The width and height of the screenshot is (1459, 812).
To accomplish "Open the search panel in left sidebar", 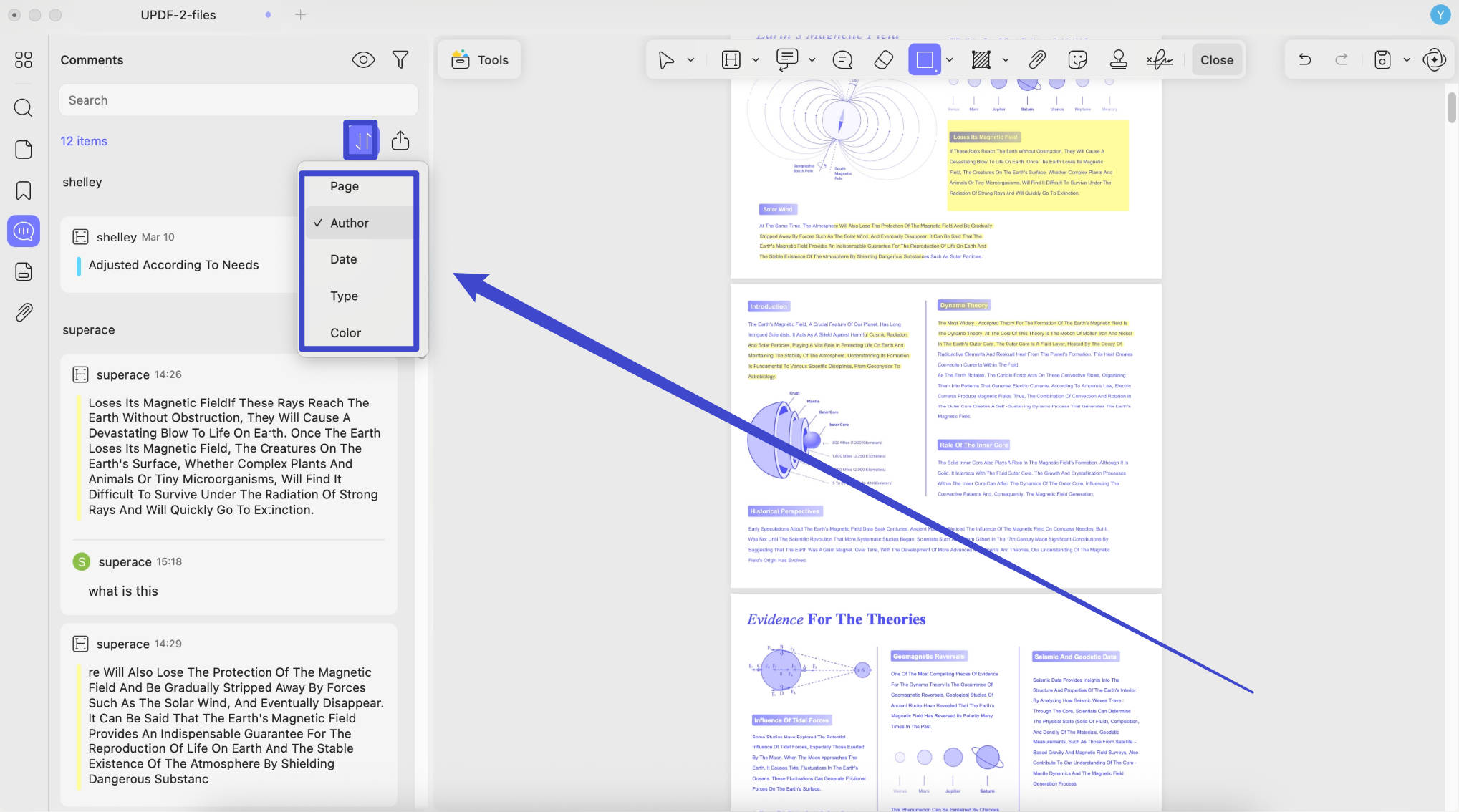I will 24,108.
